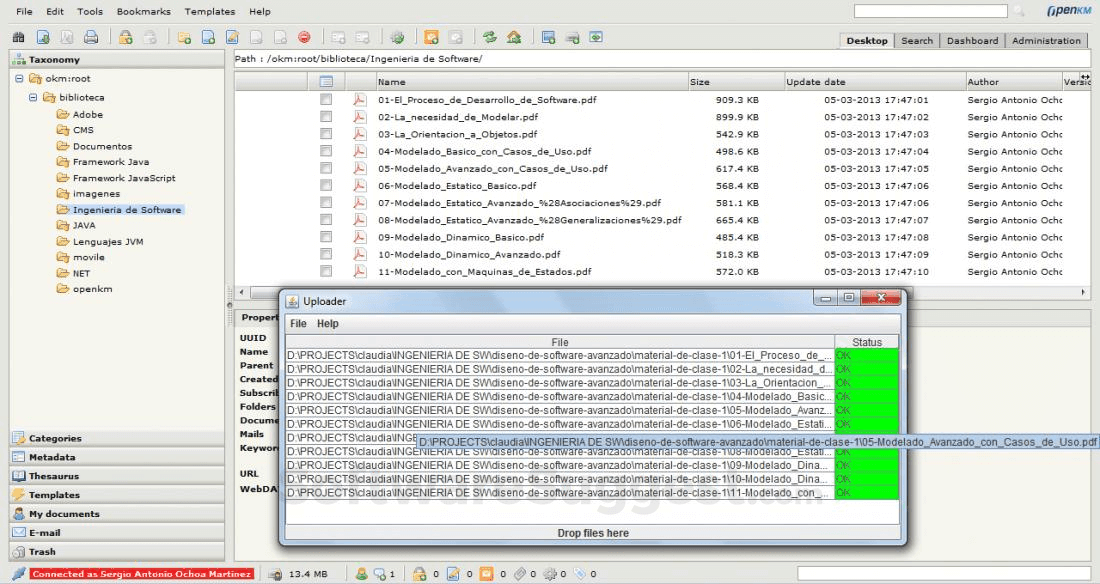1100x584 pixels.
Task: Select checkbox for 10-Modelado_Dinamico_Avanzado.pdf
Action: [x=325, y=254]
